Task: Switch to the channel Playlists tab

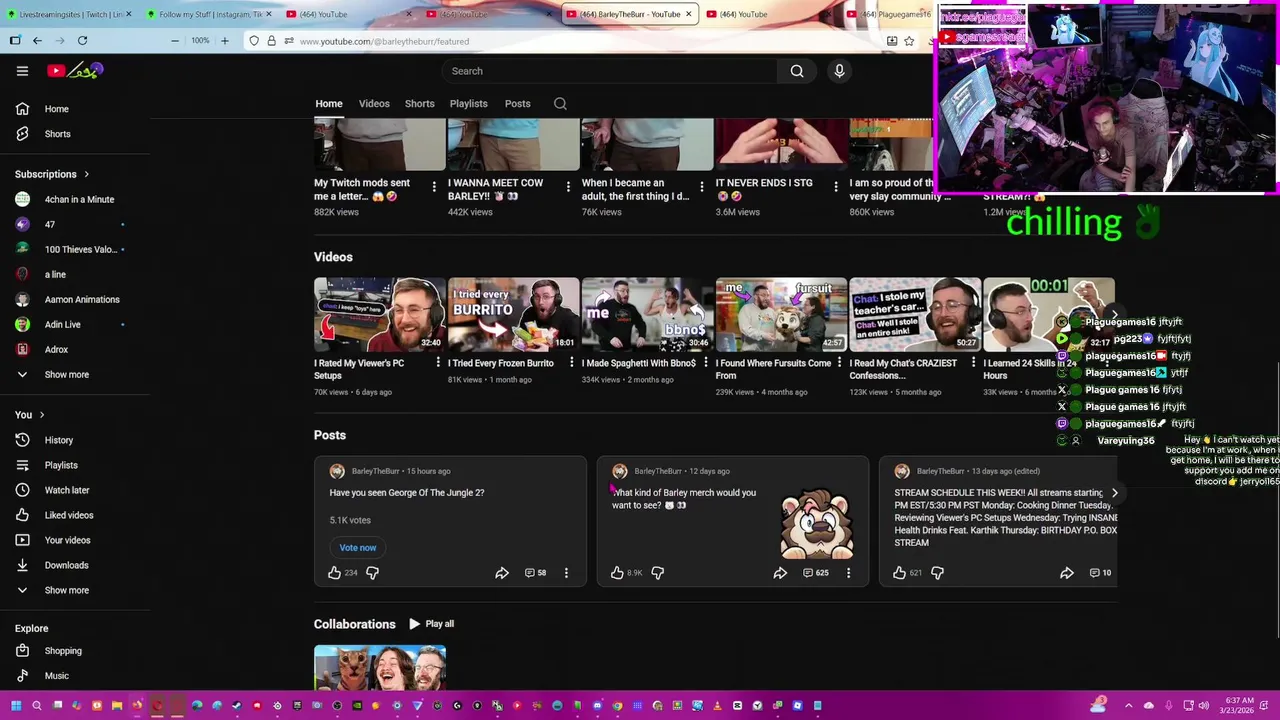Action: (x=469, y=104)
